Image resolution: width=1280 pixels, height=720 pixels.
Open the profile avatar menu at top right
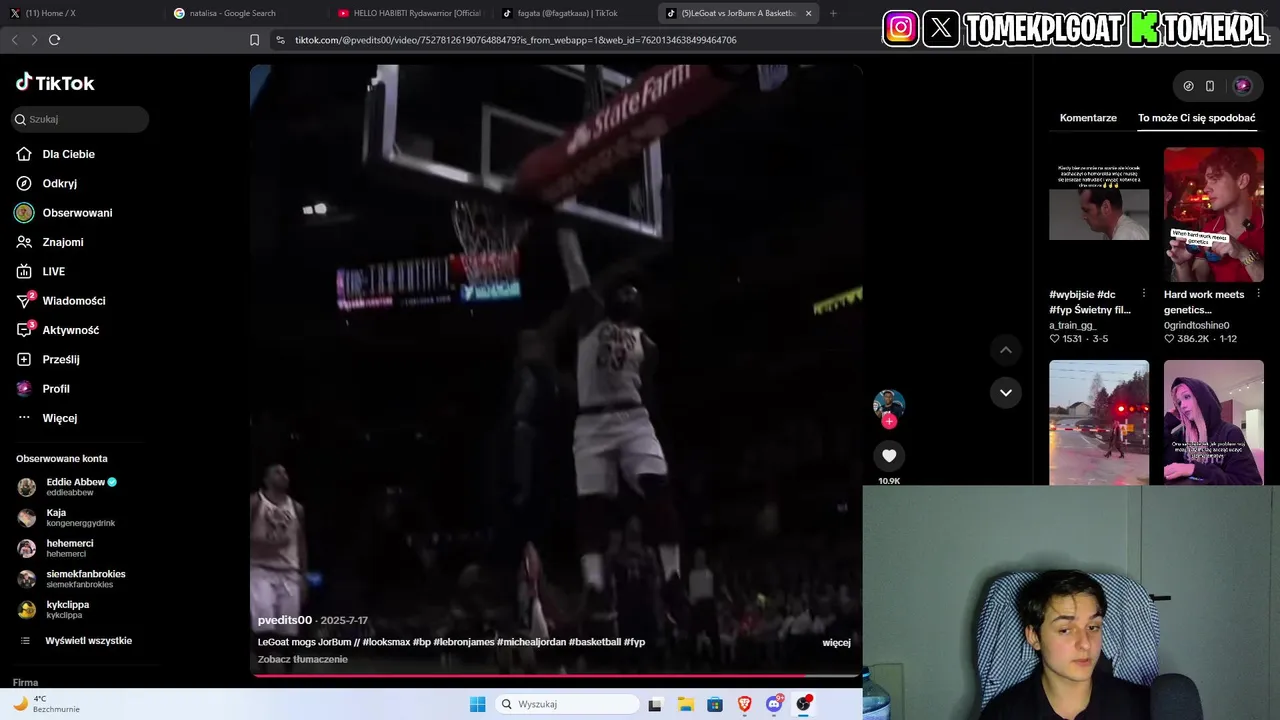tap(1242, 86)
